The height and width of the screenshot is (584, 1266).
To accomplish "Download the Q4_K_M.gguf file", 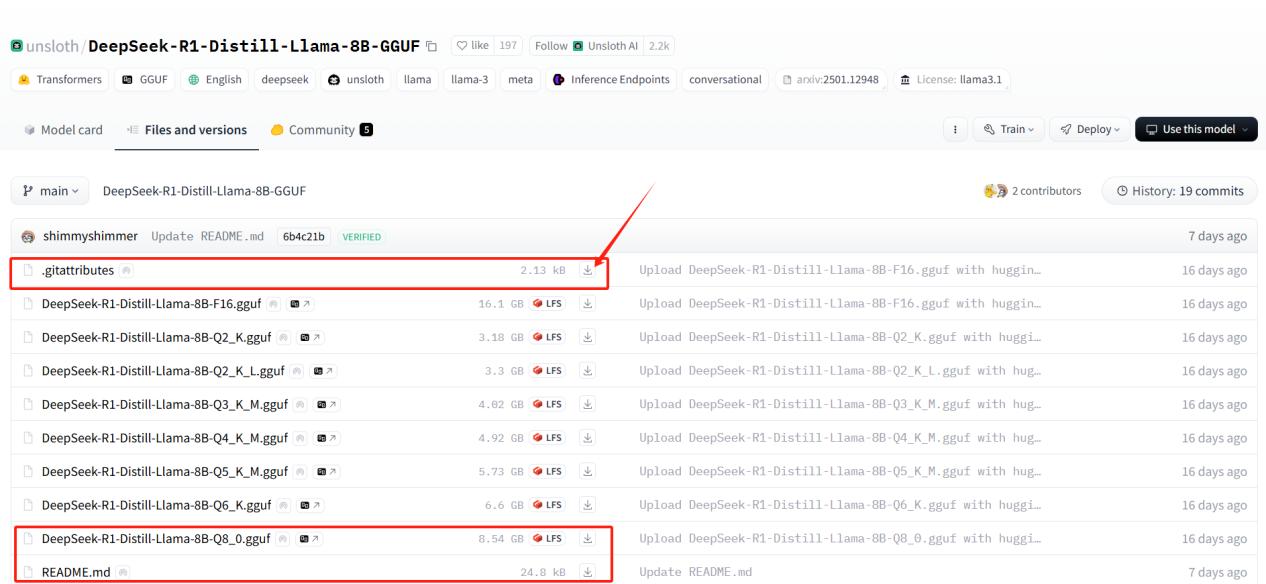I will coord(588,438).
